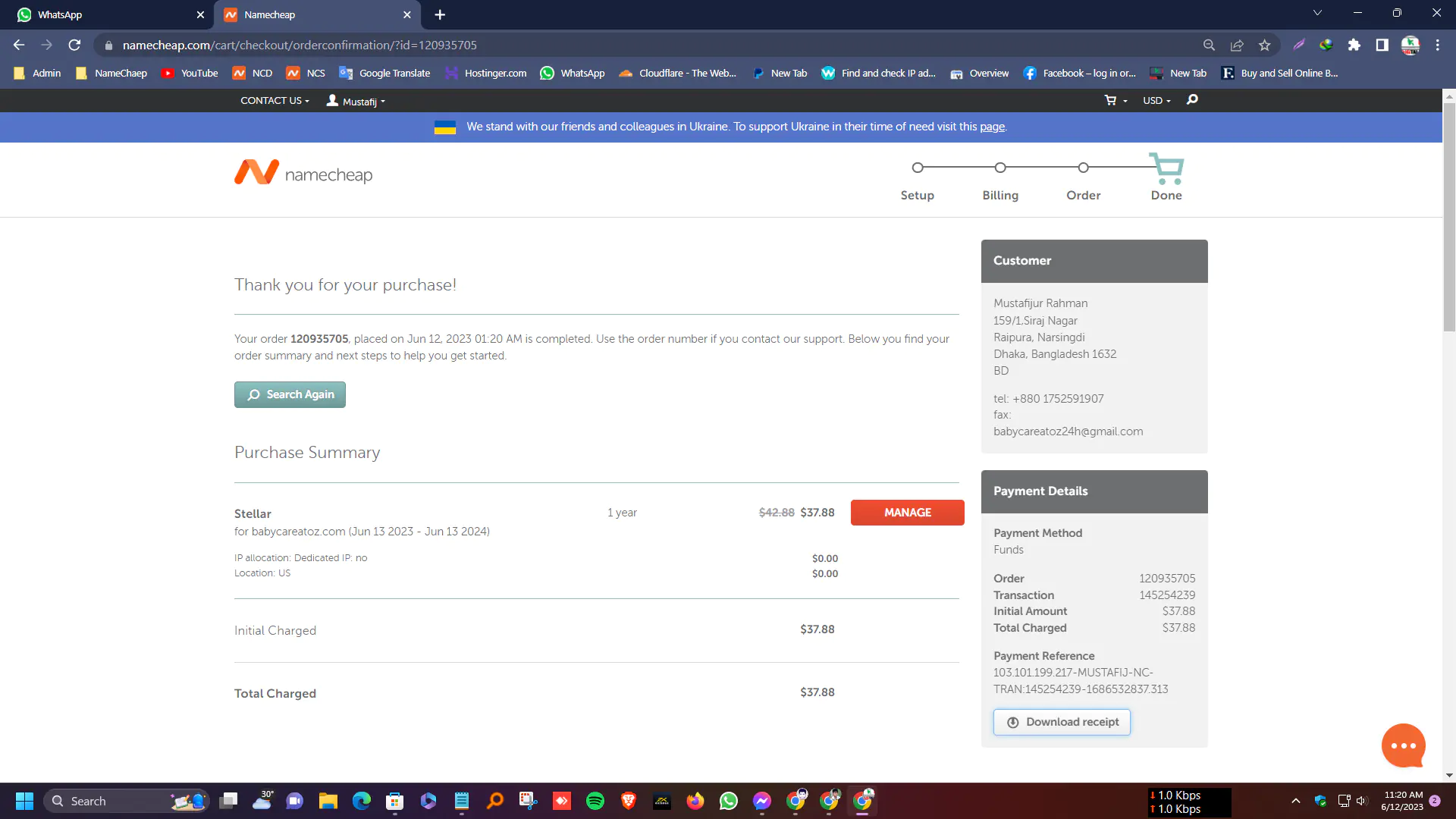Expand the CONTACT US menu
The image size is (1456, 819).
[x=275, y=100]
